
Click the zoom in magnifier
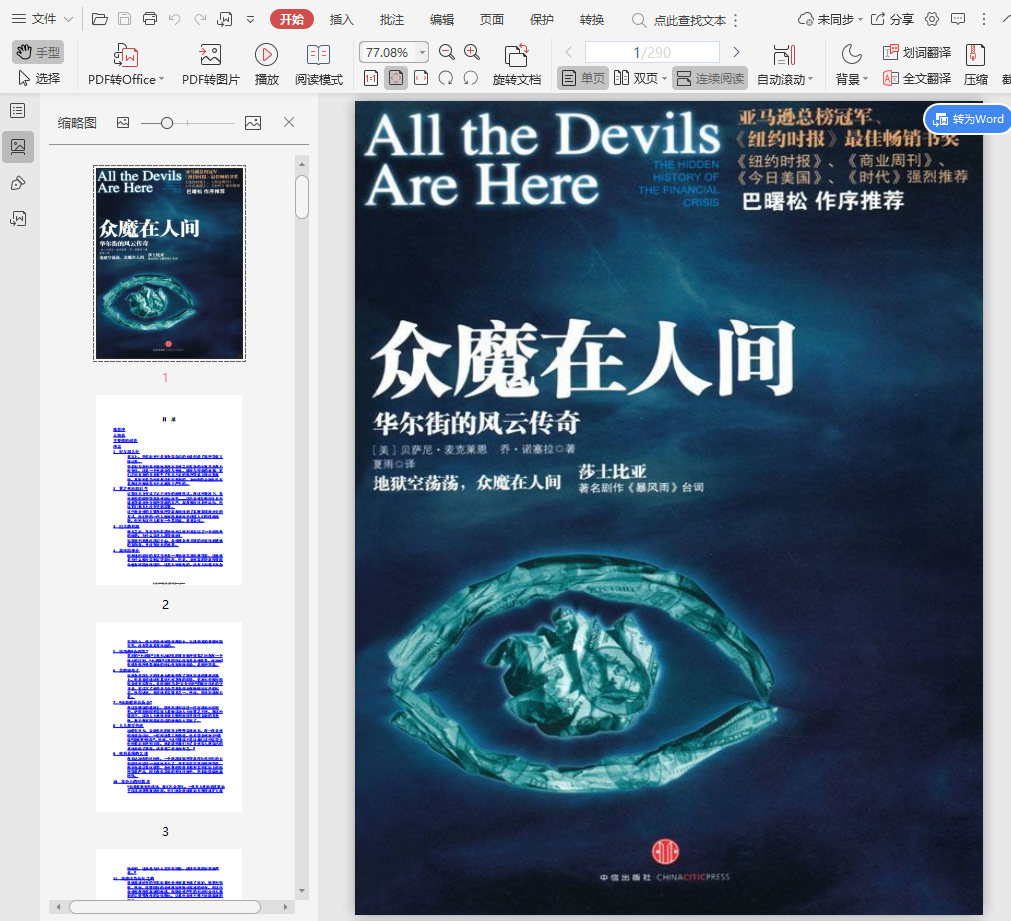(472, 52)
